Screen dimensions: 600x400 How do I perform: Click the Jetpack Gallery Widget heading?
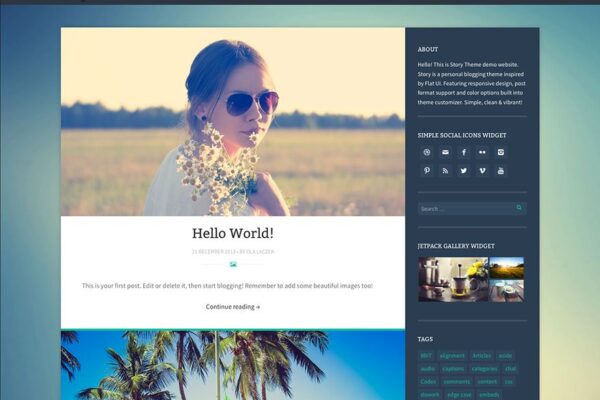[456, 246]
